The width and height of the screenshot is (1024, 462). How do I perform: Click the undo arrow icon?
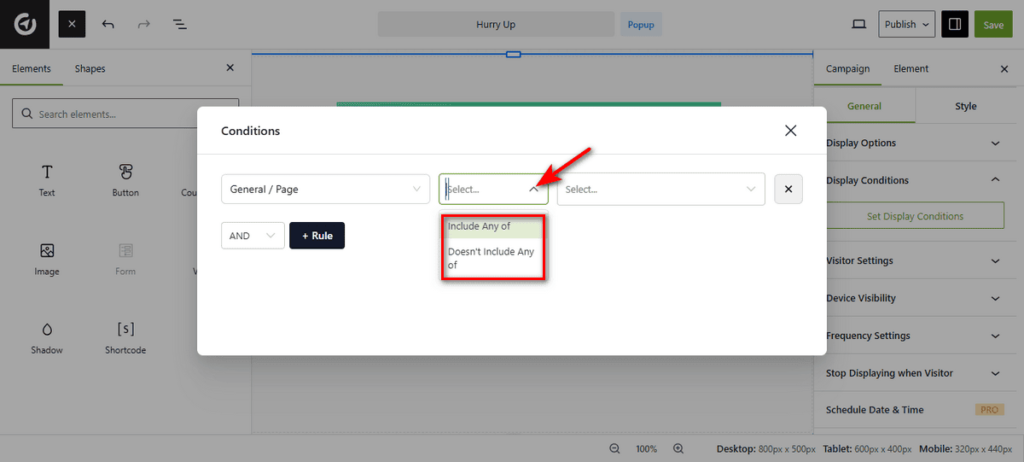(108, 24)
